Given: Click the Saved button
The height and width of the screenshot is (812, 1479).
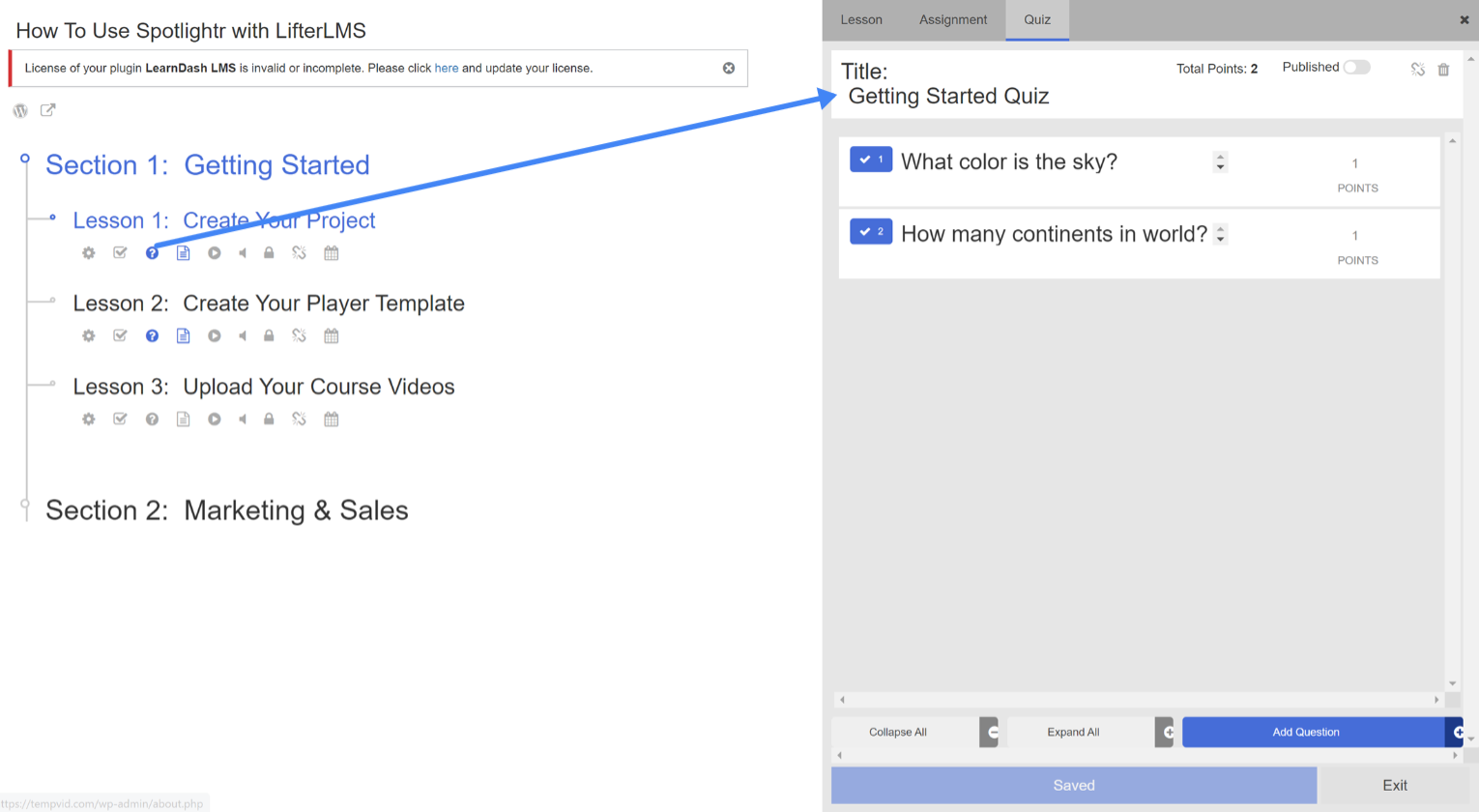Looking at the screenshot, I should pos(1074,785).
